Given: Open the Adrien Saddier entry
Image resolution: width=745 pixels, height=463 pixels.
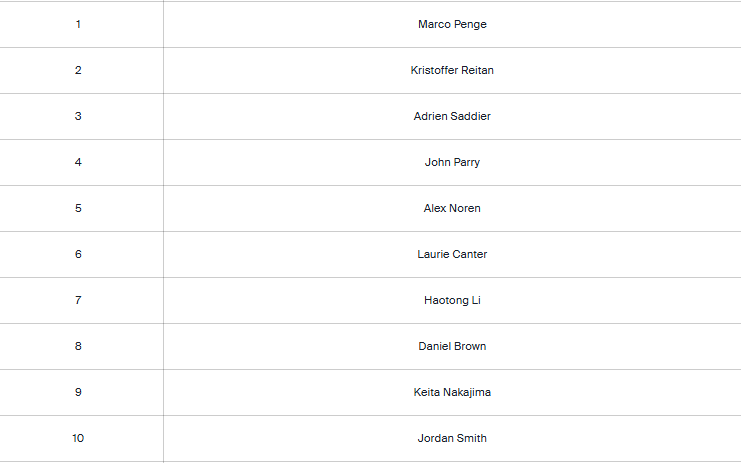Looking at the screenshot, I should point(452,116).
